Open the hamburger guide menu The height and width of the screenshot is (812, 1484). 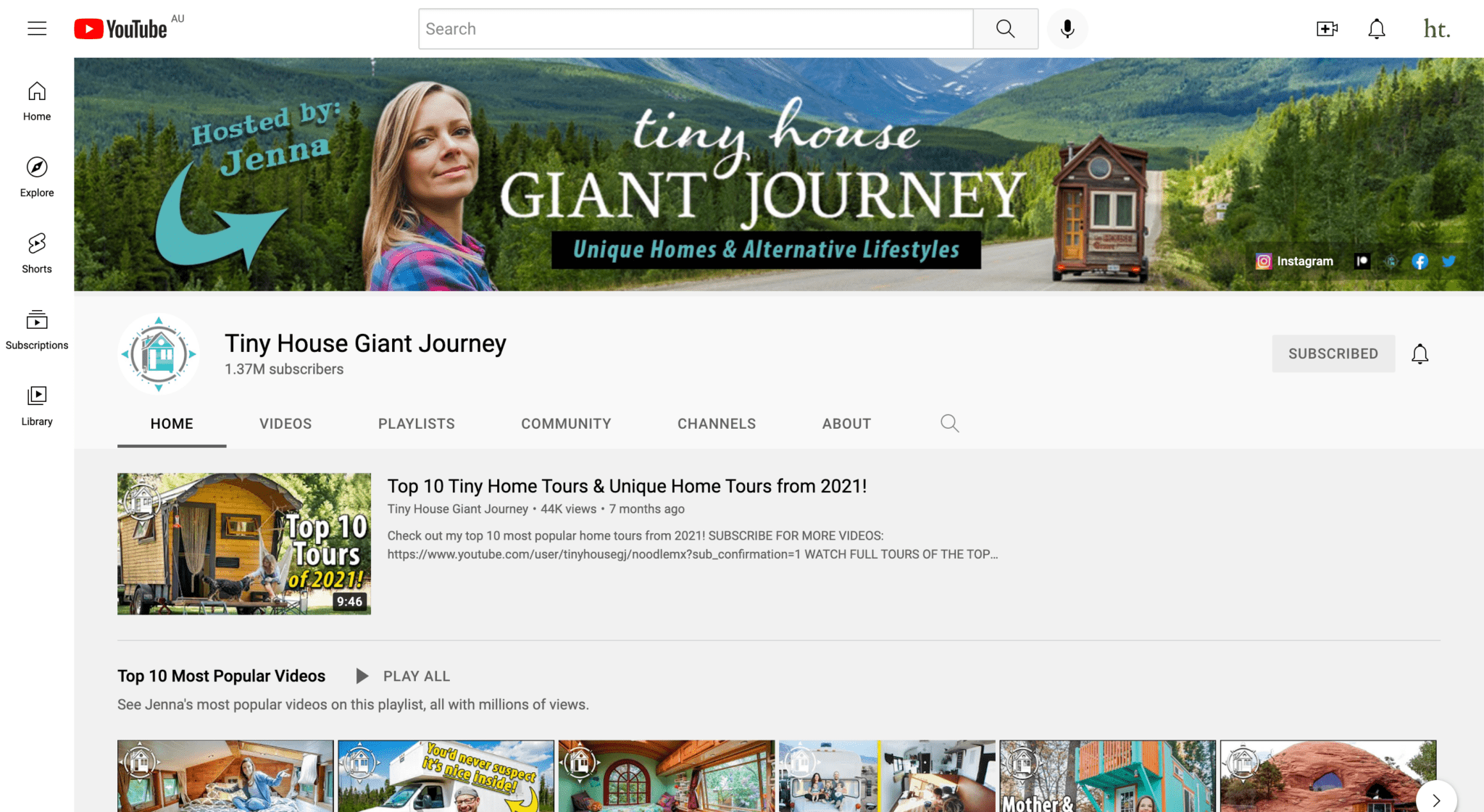(x=37, y=29)
